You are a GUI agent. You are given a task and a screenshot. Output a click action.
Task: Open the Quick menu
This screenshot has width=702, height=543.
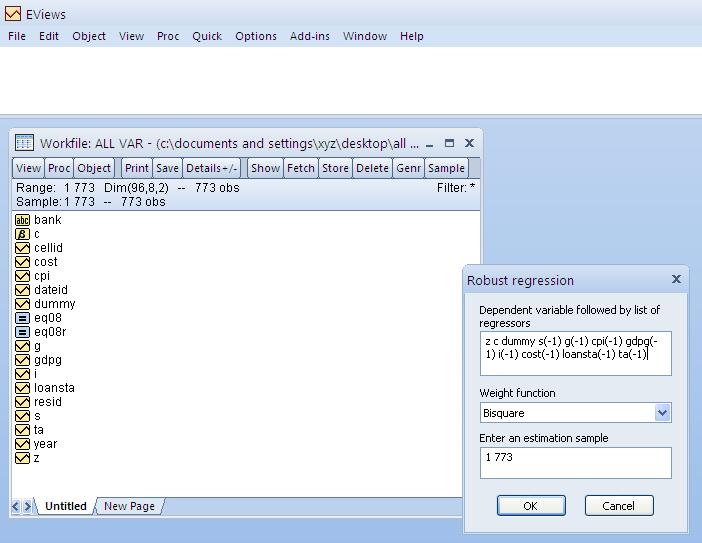pos(207,36)
